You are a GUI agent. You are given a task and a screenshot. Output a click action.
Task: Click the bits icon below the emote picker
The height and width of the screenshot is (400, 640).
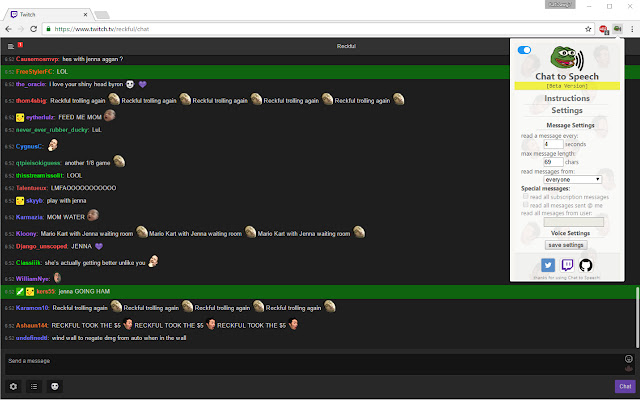click(x=629, y=369)
